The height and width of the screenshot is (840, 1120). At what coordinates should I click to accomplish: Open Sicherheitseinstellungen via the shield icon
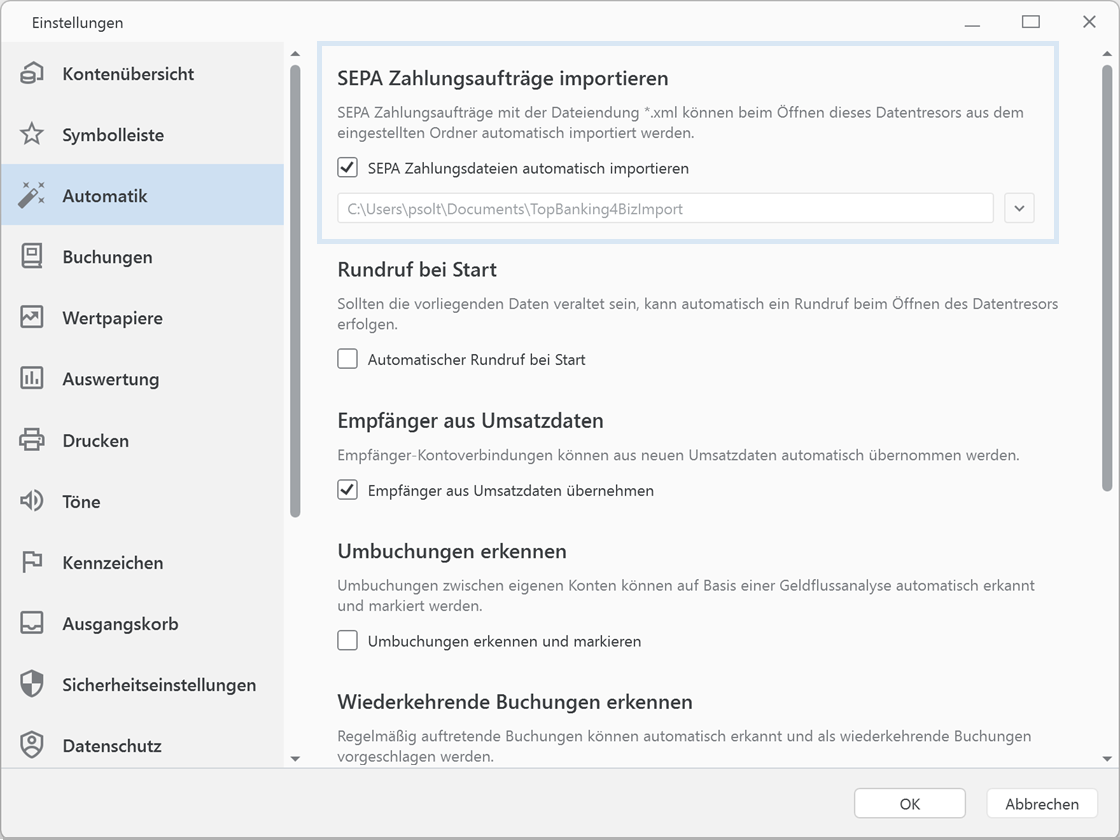click(x=33, y=684)
